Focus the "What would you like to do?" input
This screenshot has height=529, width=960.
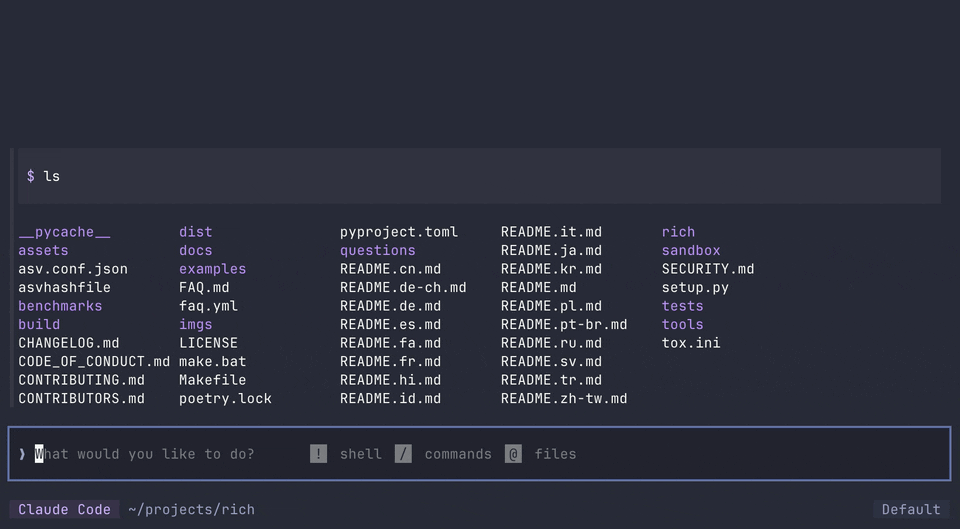pos(150,454)
